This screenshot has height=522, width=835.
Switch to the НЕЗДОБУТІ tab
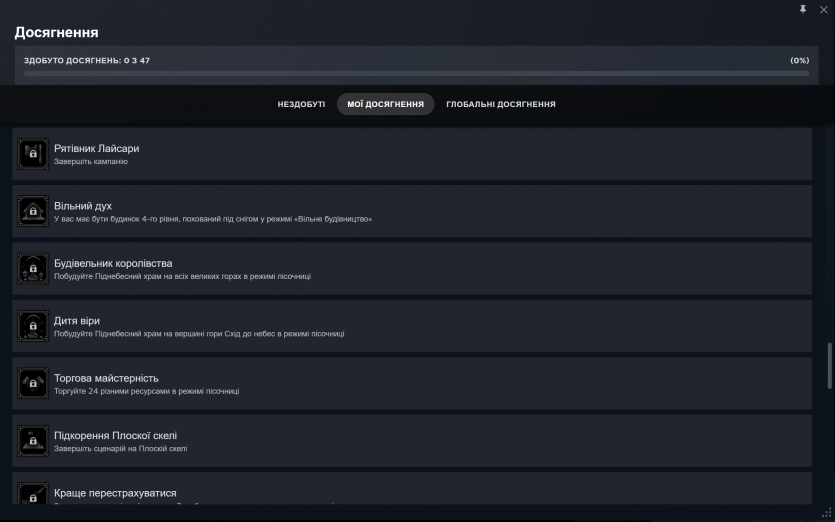301,104
